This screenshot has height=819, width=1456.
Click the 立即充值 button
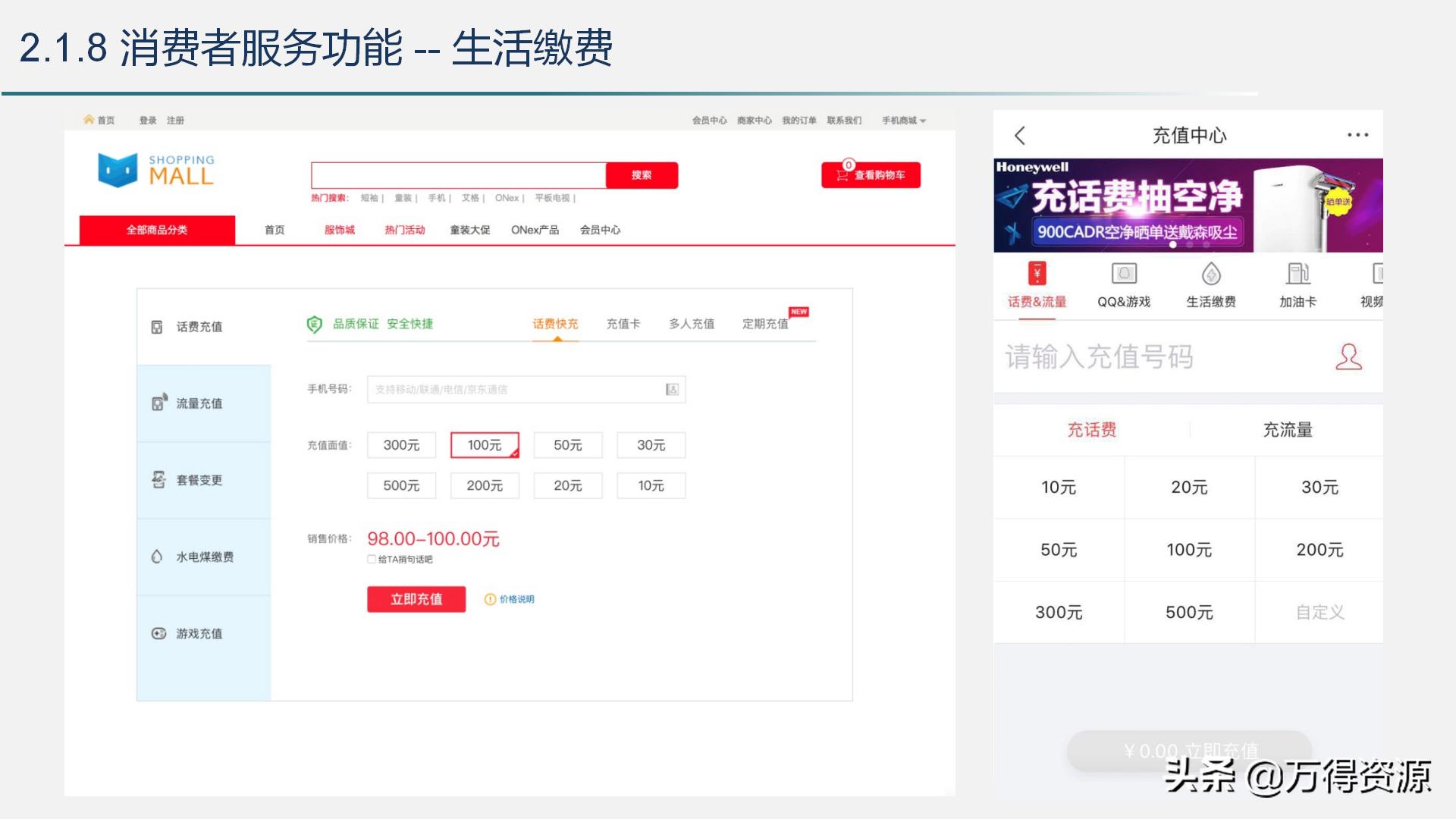coord(416,599)
